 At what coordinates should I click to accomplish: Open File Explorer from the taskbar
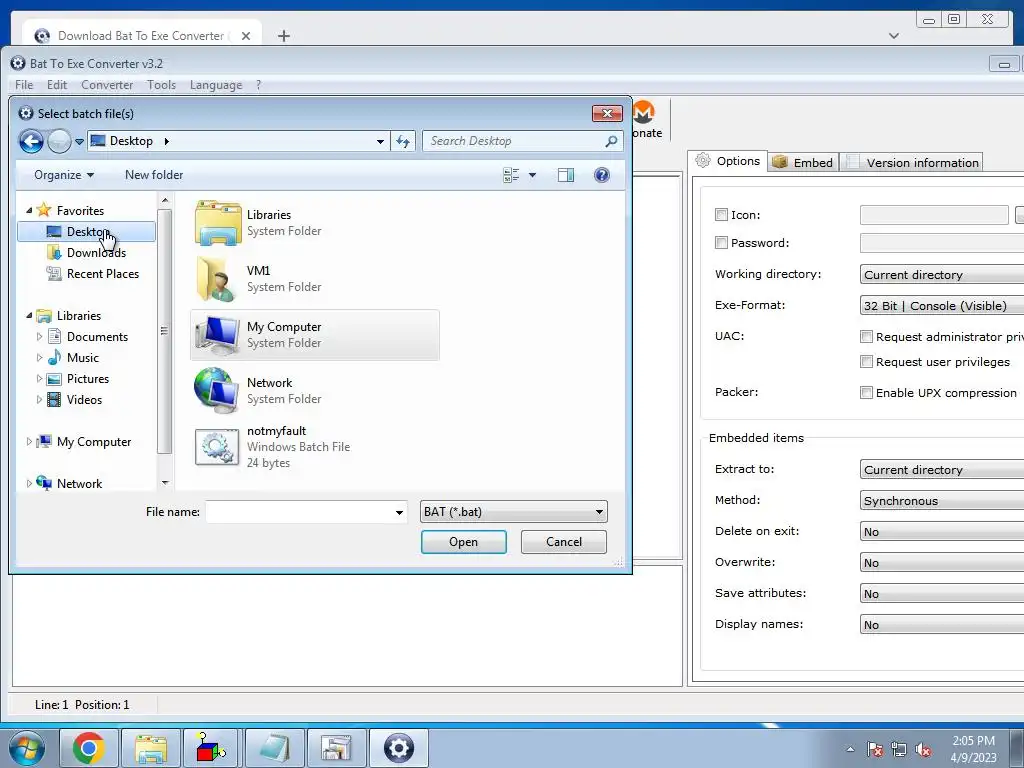(x=151, y=748)
